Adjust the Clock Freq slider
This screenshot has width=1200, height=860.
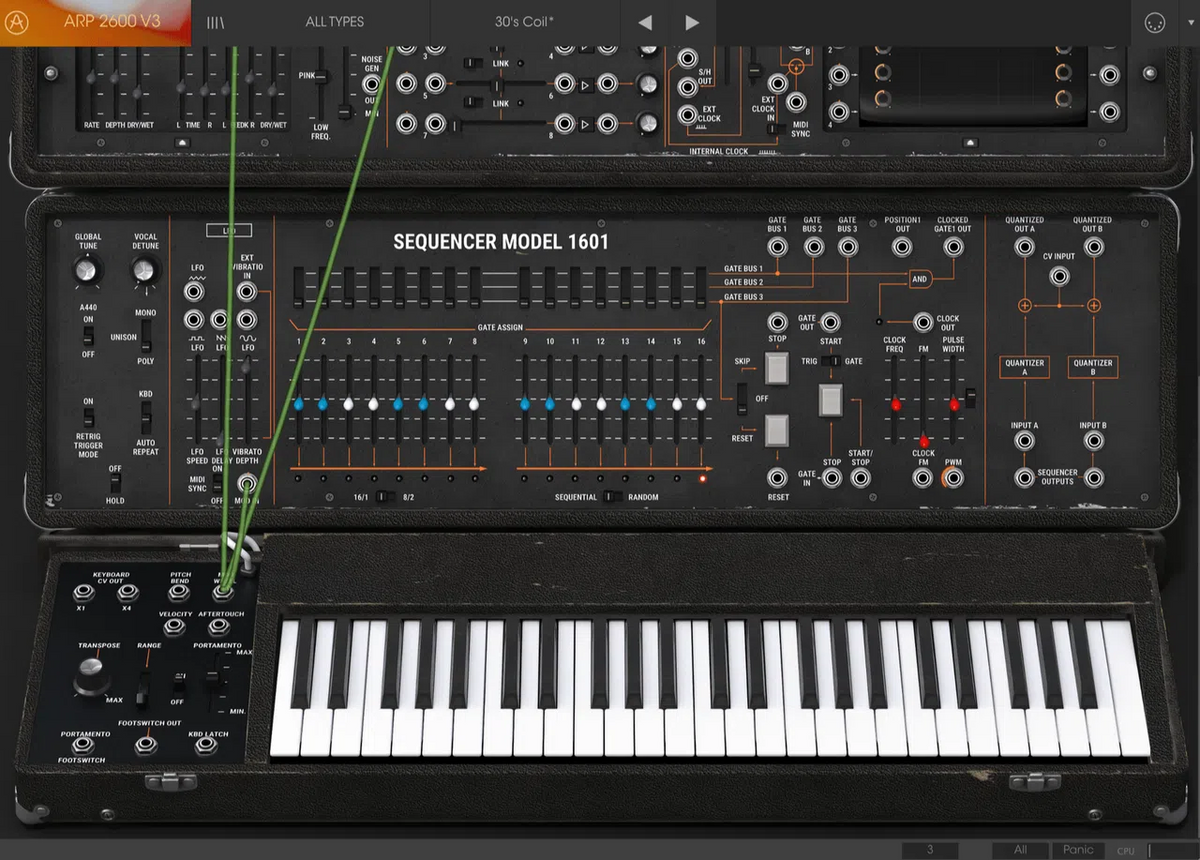point(895,406)
